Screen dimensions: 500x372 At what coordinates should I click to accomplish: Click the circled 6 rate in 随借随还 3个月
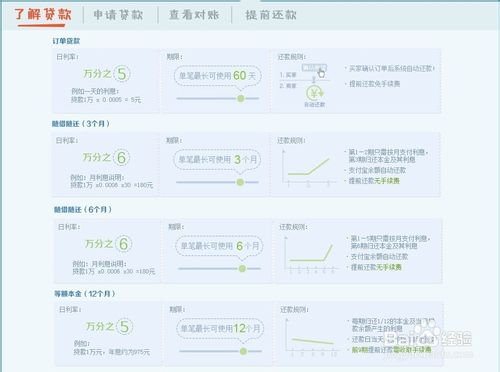pos(121,157)
